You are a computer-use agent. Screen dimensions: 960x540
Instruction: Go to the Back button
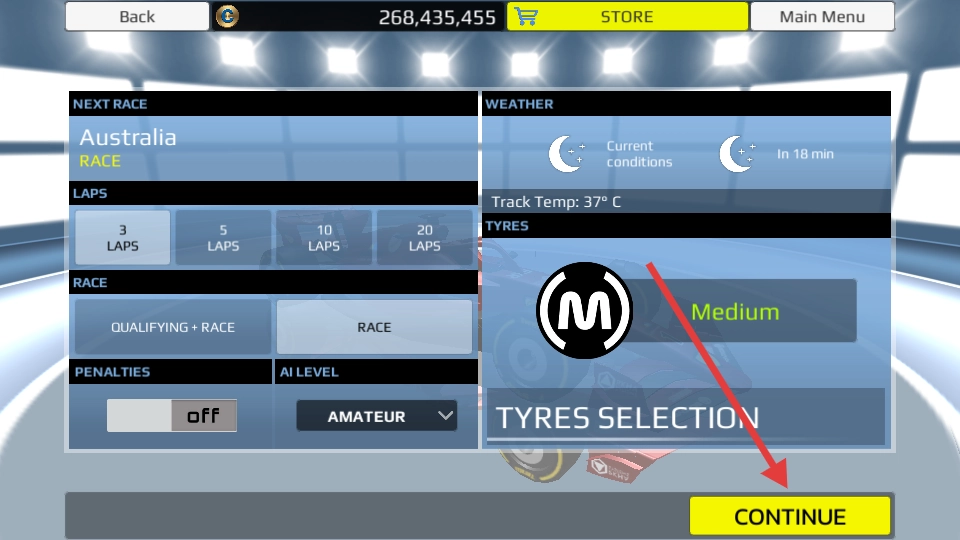tap(137, 17)
